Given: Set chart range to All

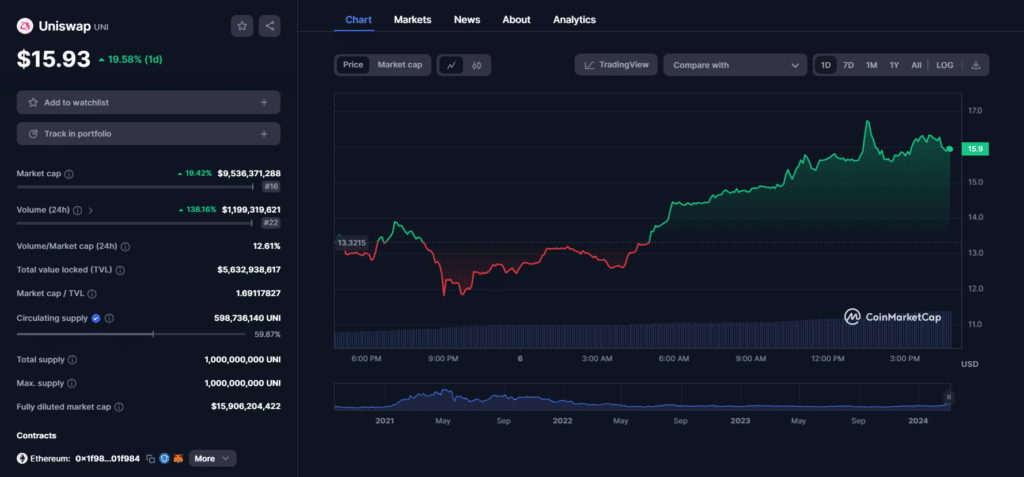Looking at the screenshot, I should click(x=916, y=65).
